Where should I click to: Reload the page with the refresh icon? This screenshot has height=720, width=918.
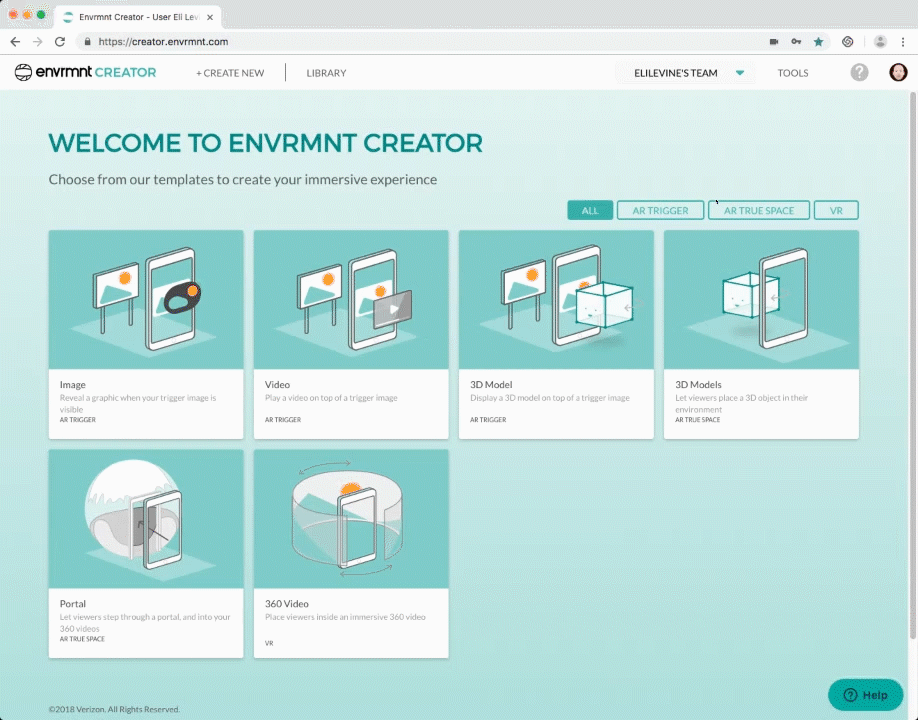click(x=60, y=42)
